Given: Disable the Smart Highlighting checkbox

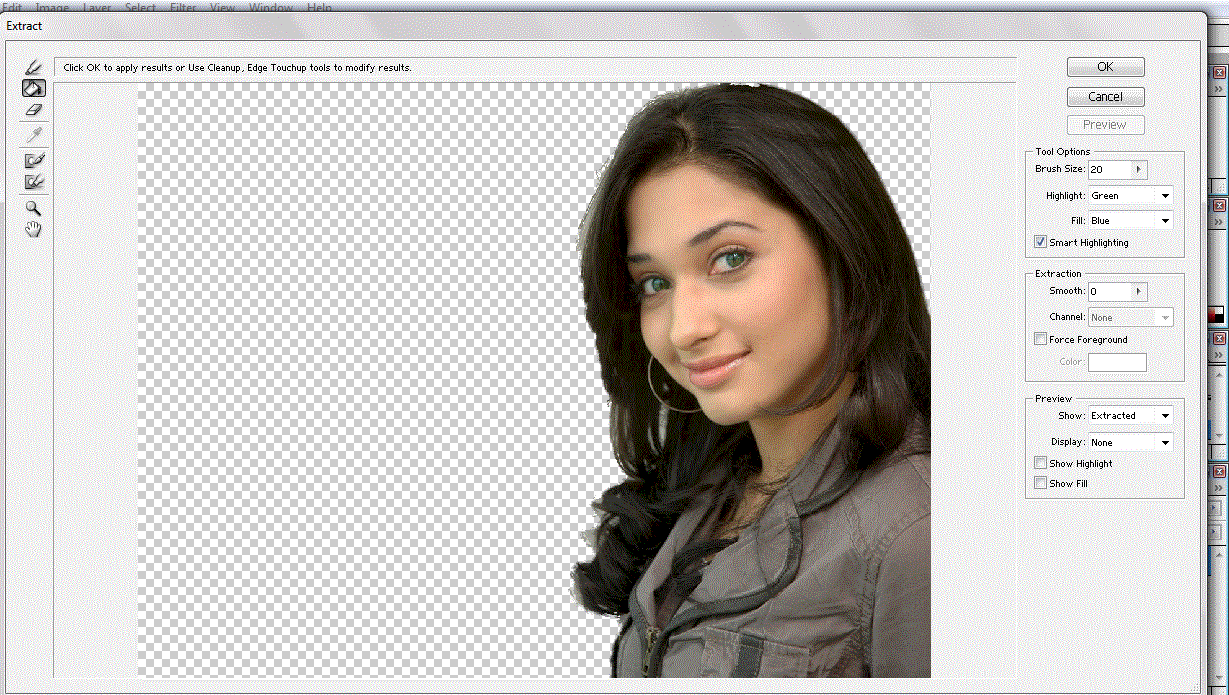Looking at the screenshot, I should 1041,242.
